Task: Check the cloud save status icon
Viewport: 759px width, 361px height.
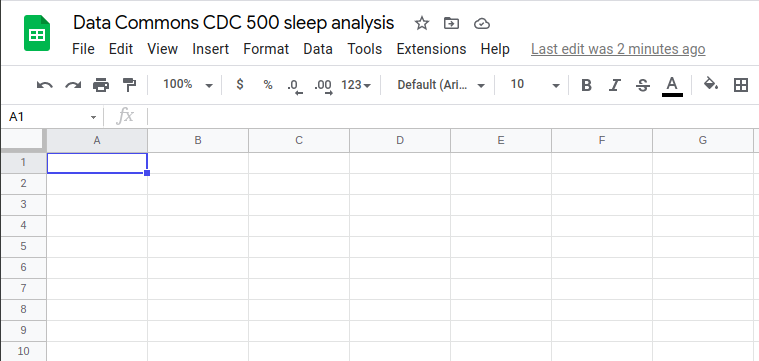Action: pyautogui.click(x=482, y=23)
